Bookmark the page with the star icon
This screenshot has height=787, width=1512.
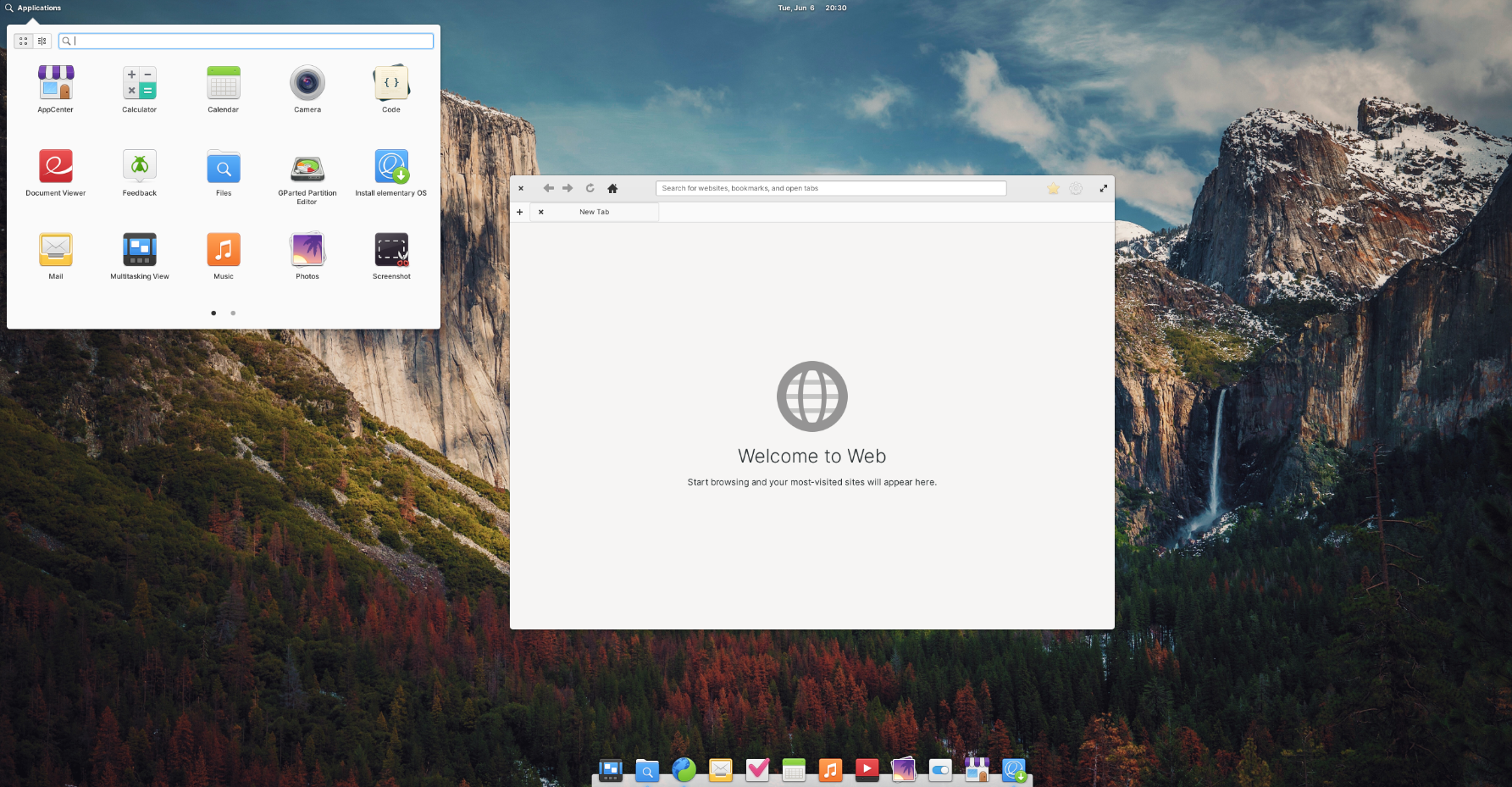click(x=1053, y=188)
